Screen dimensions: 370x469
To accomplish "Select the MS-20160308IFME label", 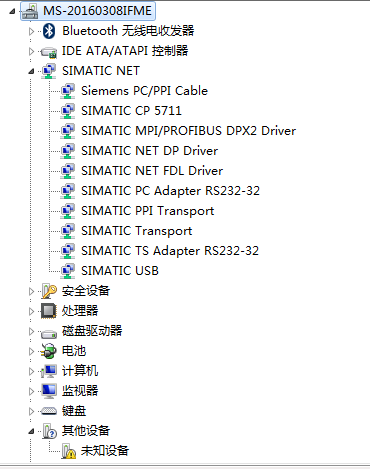I will click(x=97, y=11).
